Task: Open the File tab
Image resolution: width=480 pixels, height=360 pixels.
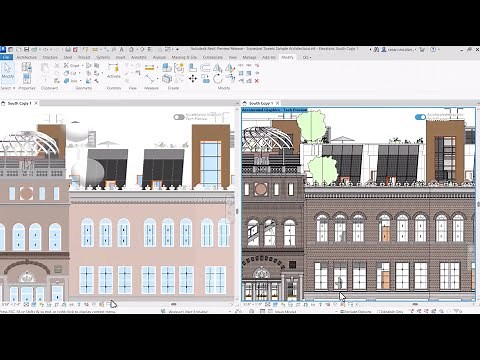Action: (x=6, y=57)
